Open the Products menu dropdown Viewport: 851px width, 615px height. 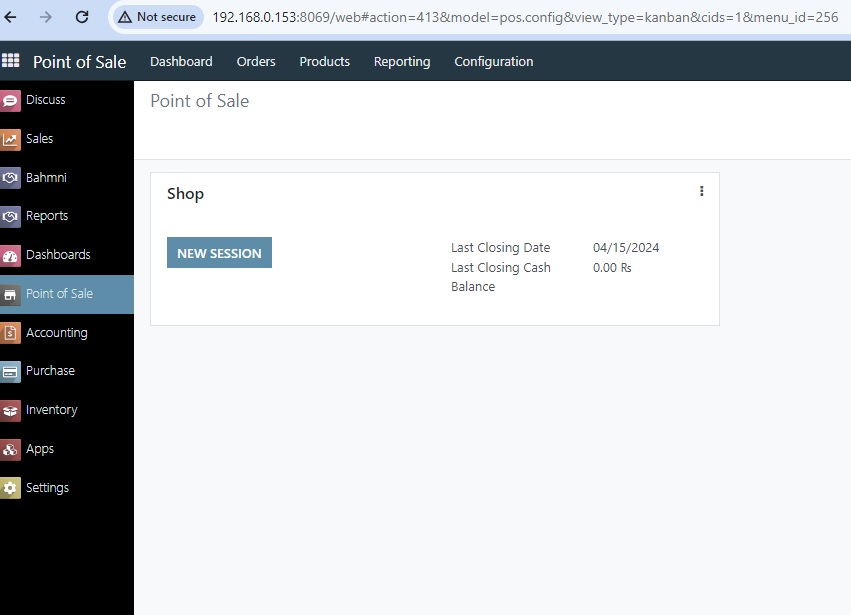[x=324, y=62]
